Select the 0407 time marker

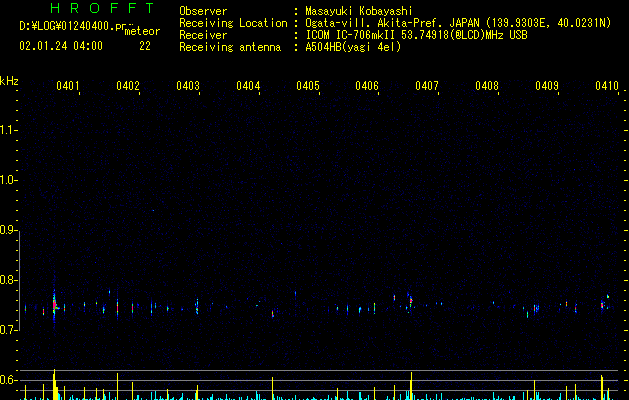pyautogui.click(x=427, y=86)
